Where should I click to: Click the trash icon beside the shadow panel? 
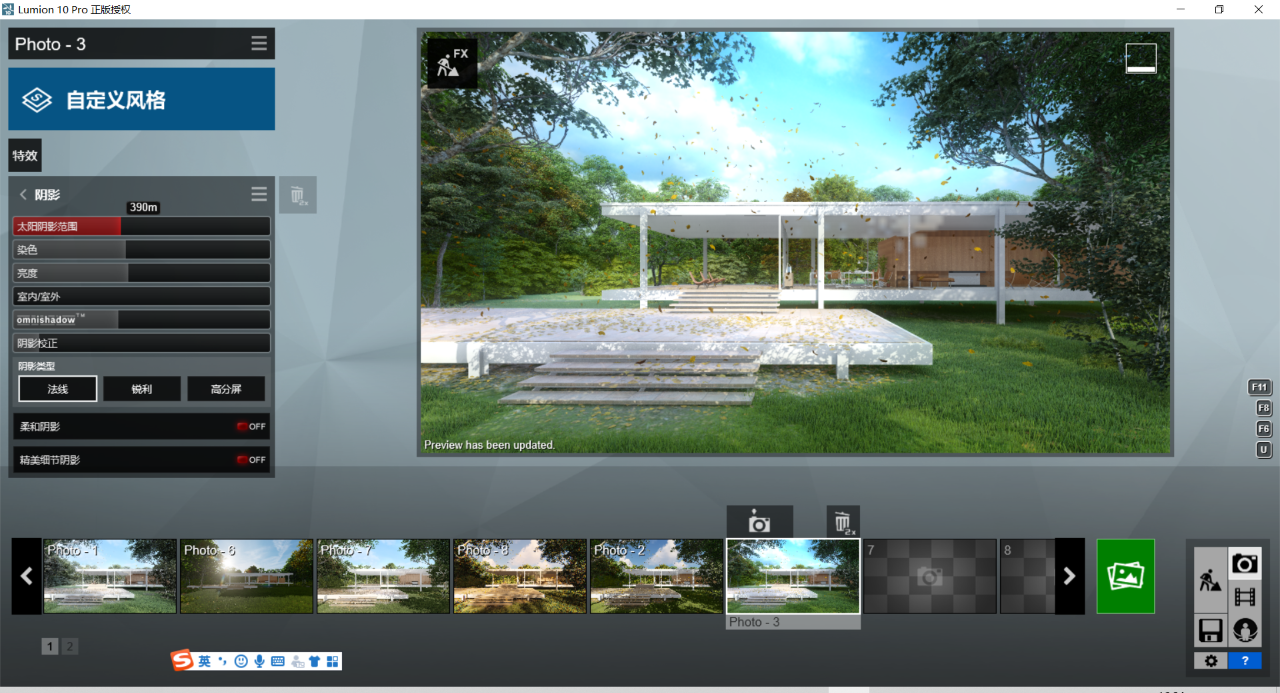tap(298, 195)
